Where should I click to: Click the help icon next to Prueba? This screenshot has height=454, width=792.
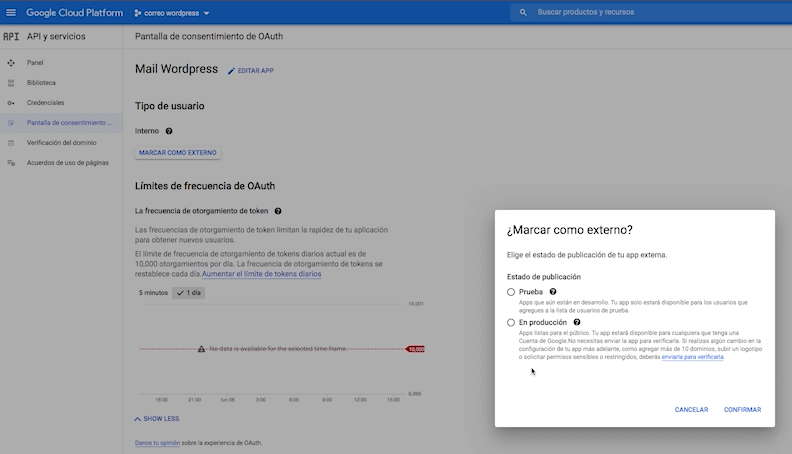click(x=553, y=291)
